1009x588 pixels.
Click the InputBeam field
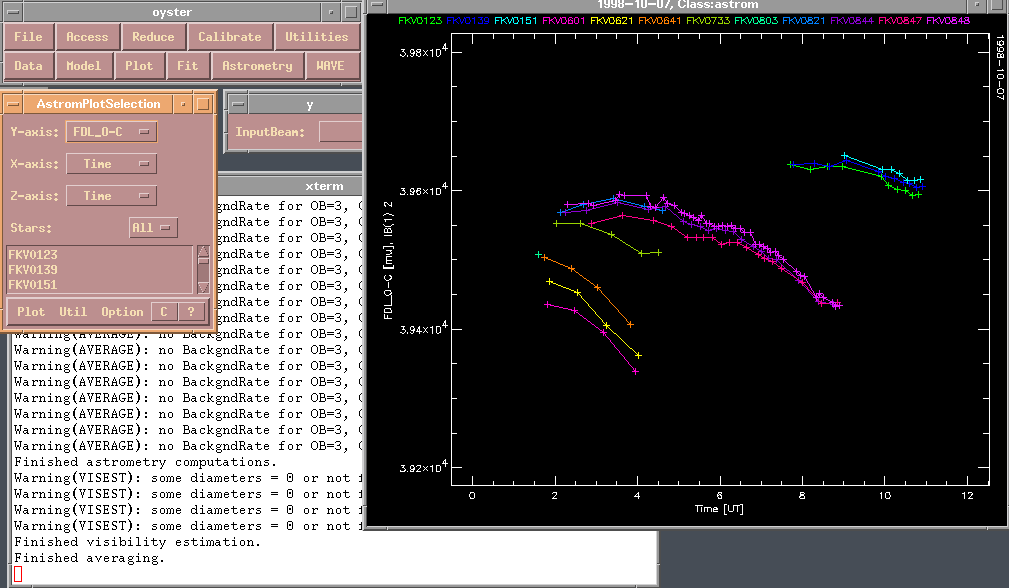click(340, 132)
